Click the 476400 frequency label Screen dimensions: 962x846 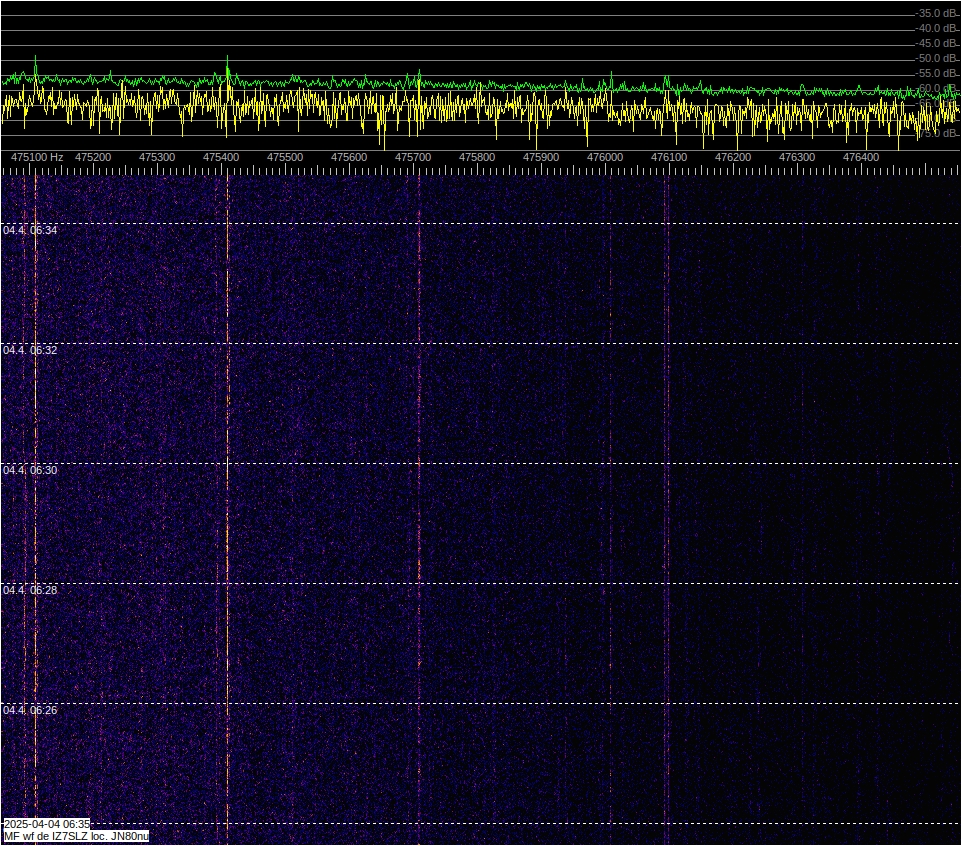point(861,157)
